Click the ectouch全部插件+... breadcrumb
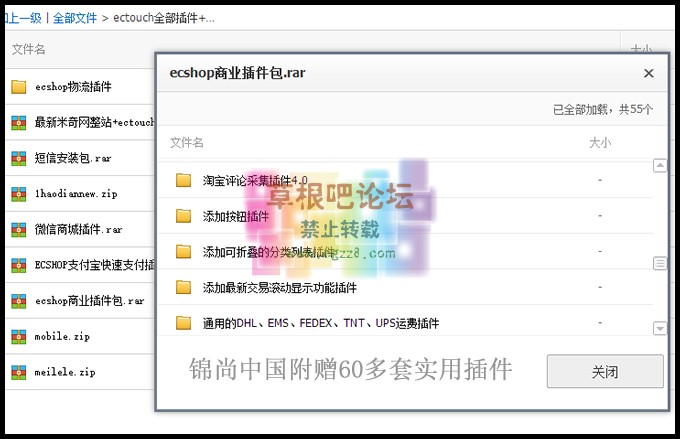The height and width of the screenshot is (439, 680). (x=164, y=18)
